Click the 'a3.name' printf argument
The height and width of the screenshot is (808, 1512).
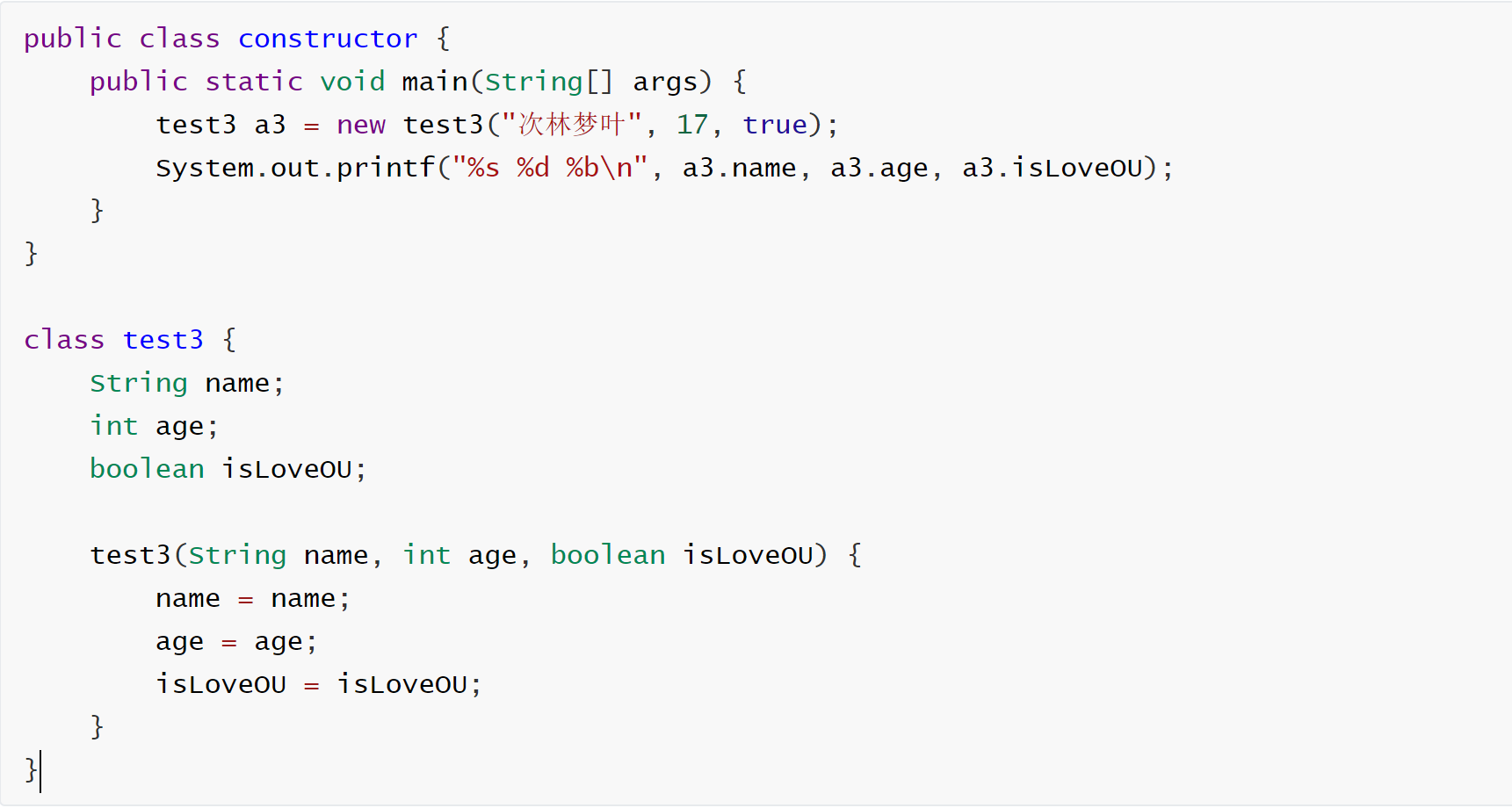(x=739, y=168)
